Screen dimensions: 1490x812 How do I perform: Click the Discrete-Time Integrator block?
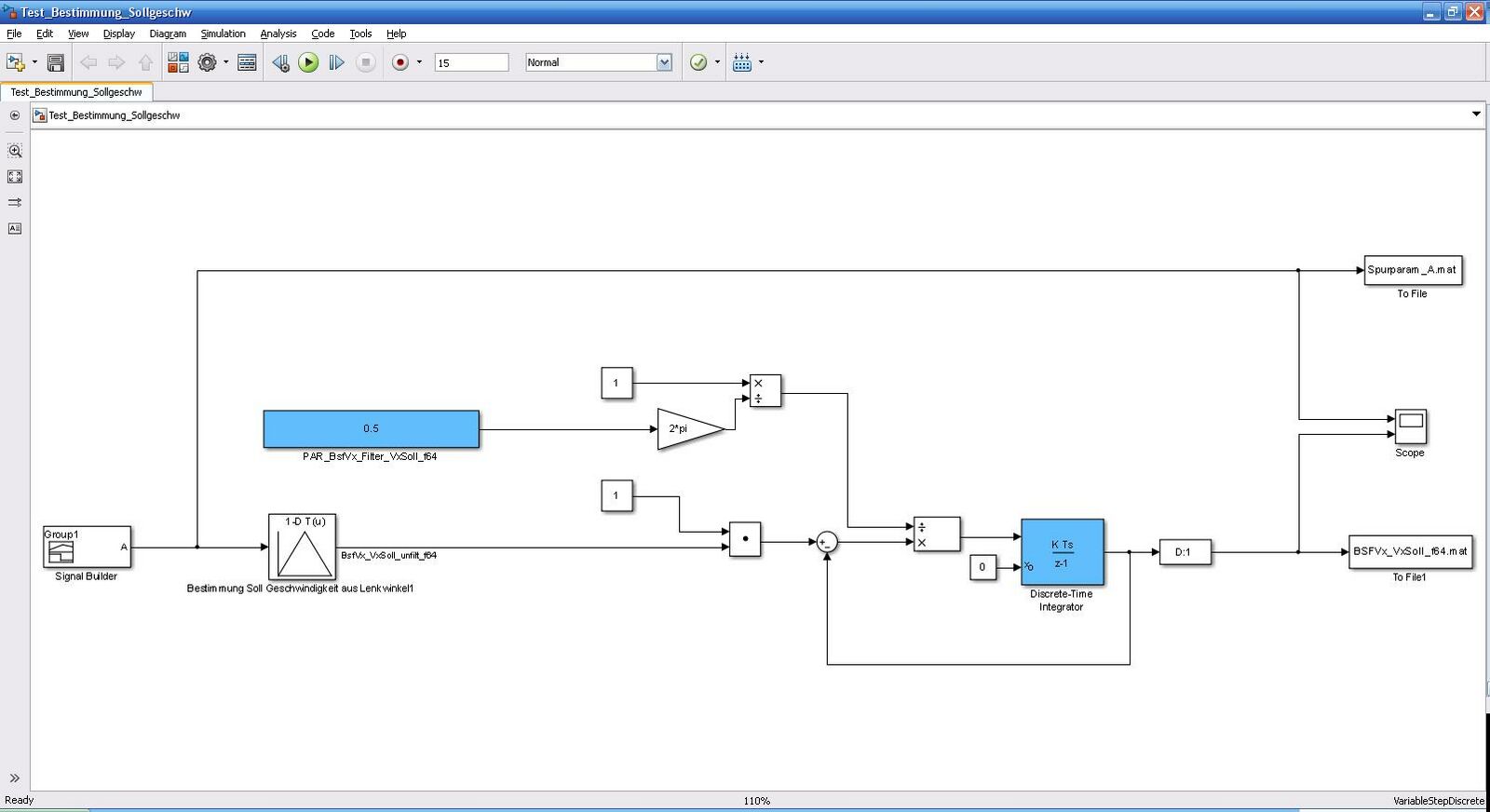1063,552
